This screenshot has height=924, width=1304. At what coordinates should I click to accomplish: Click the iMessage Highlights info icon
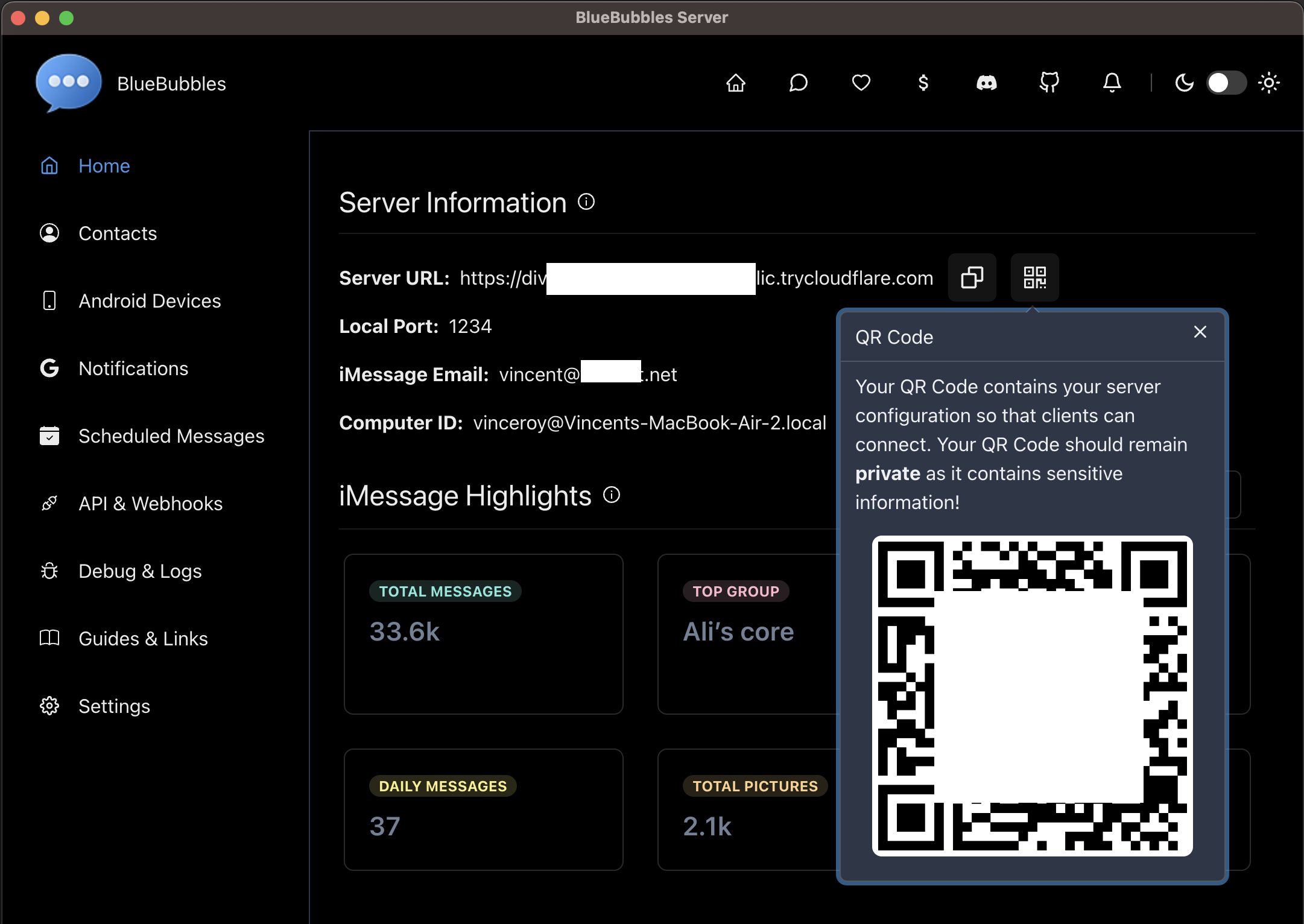pyautogui.click(x=611, y=495)
